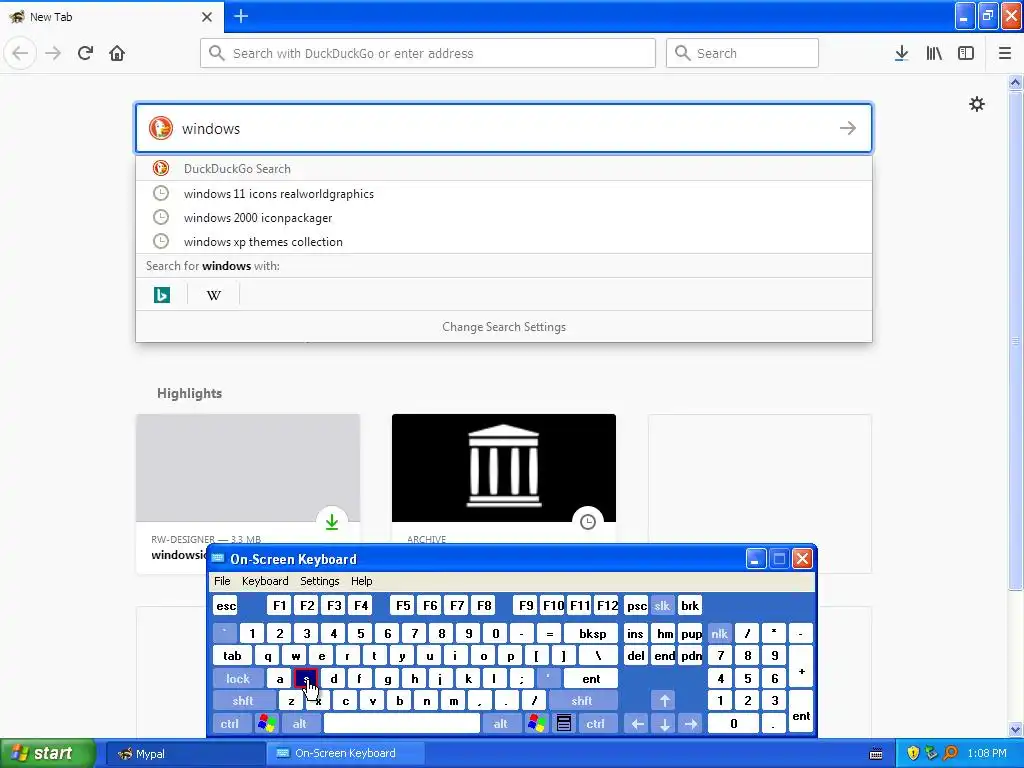Open the Archive highlight thumbnail
Screen dimensions: 1024x768
point(504,468)
